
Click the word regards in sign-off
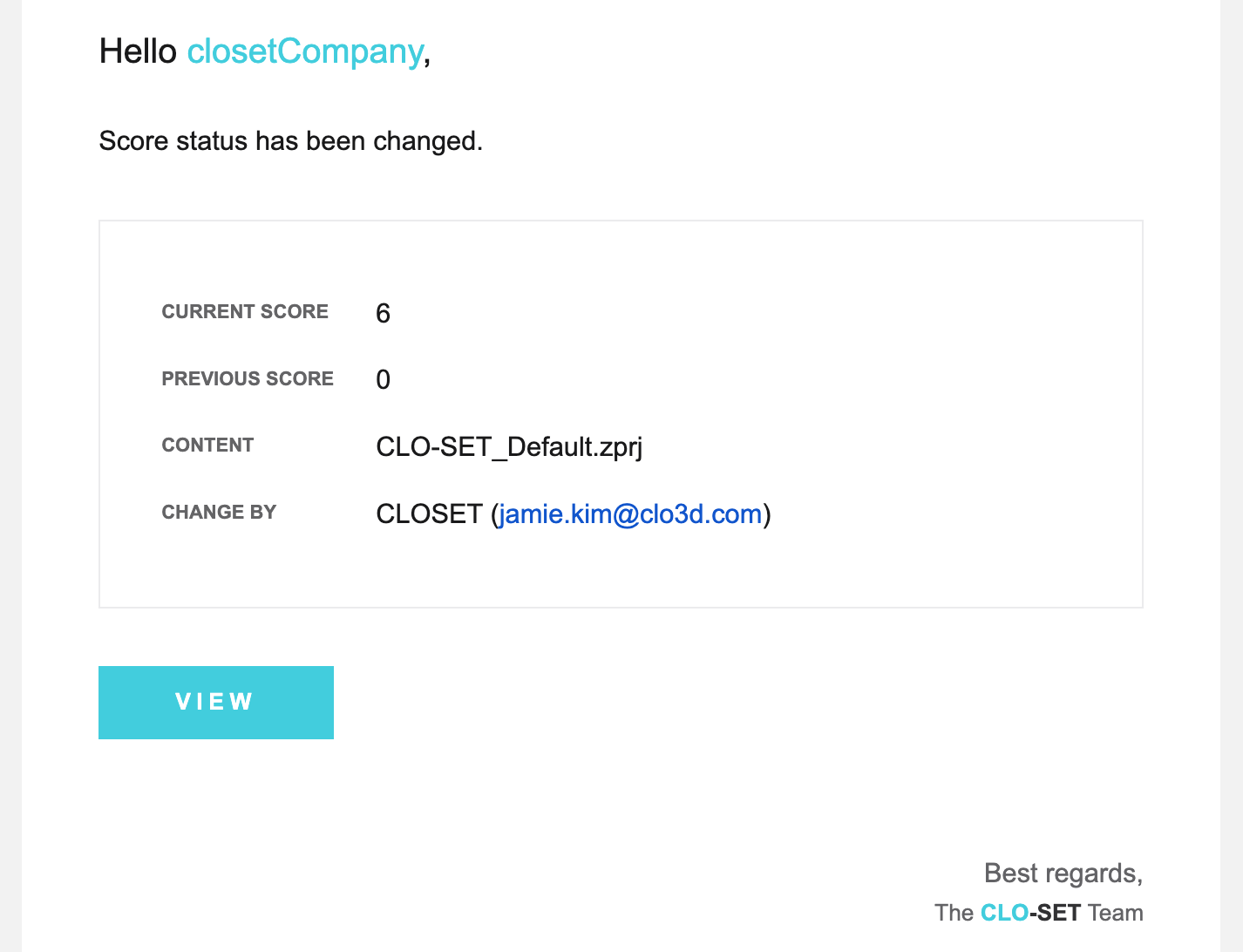point(1091,874)
